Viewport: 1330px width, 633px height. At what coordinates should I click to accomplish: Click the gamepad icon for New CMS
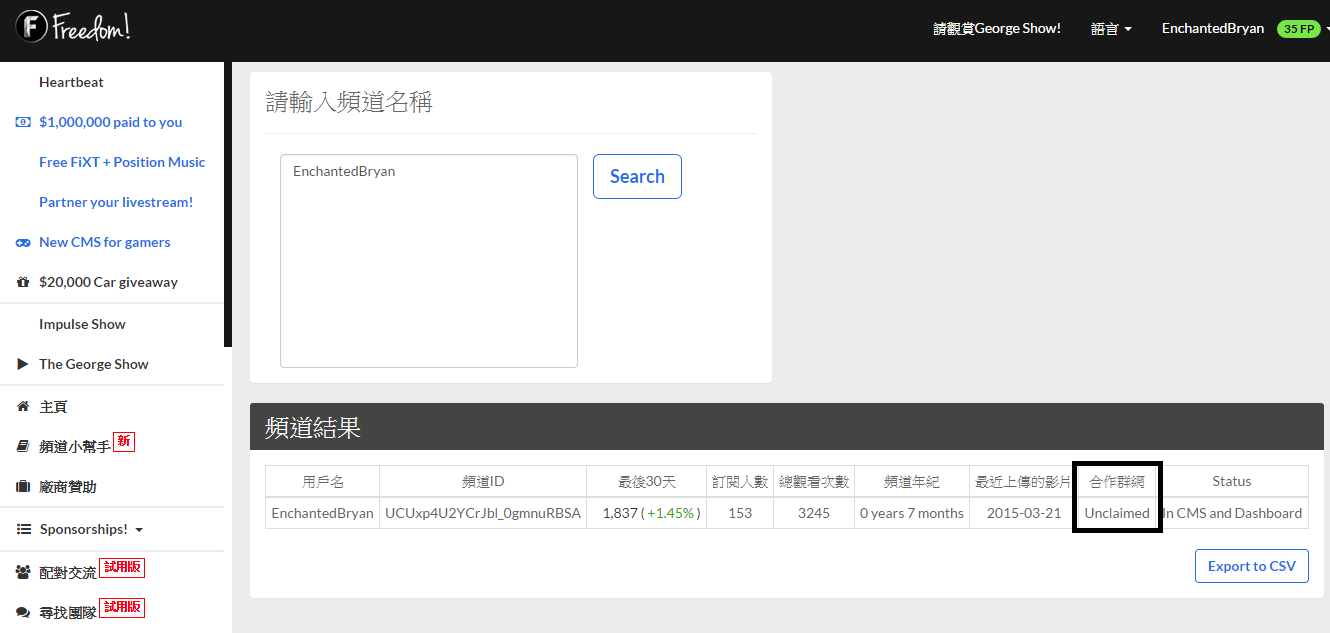(x=23, y=242)
